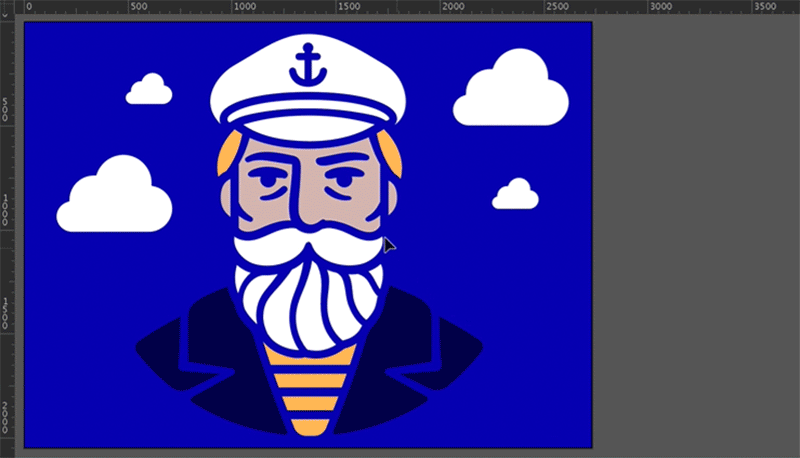Click the ruler origin corner box

tap(8, 6)
